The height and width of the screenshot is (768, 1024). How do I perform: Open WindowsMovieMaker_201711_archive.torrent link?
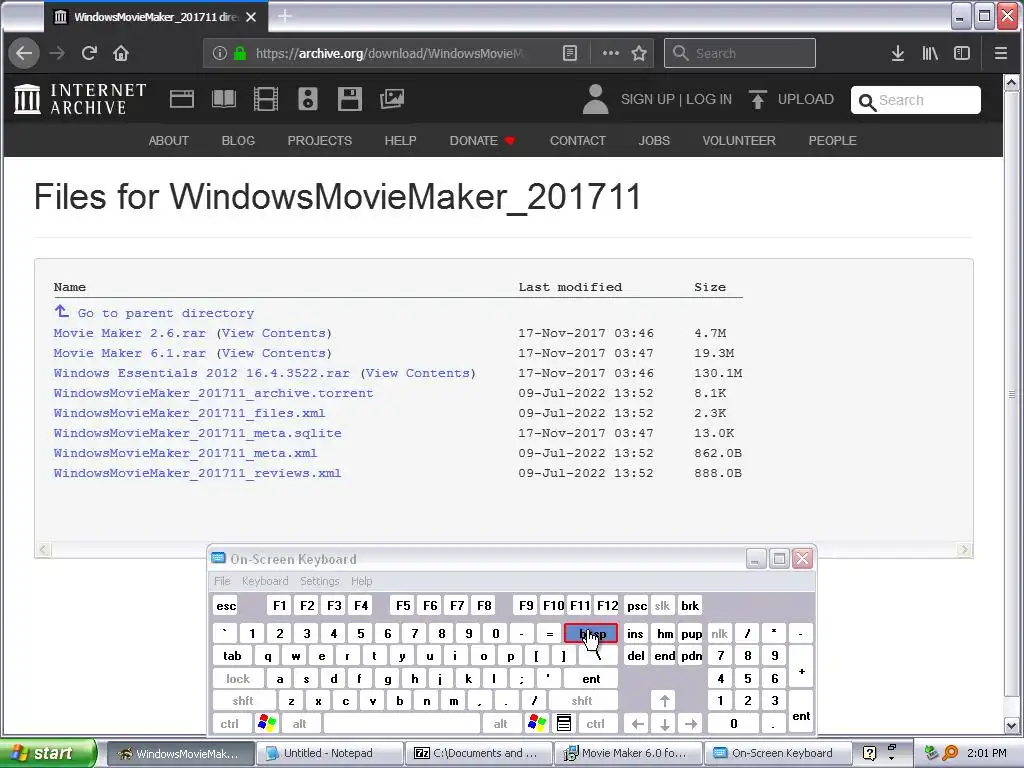pyautogui.click(x=213, y=392)
